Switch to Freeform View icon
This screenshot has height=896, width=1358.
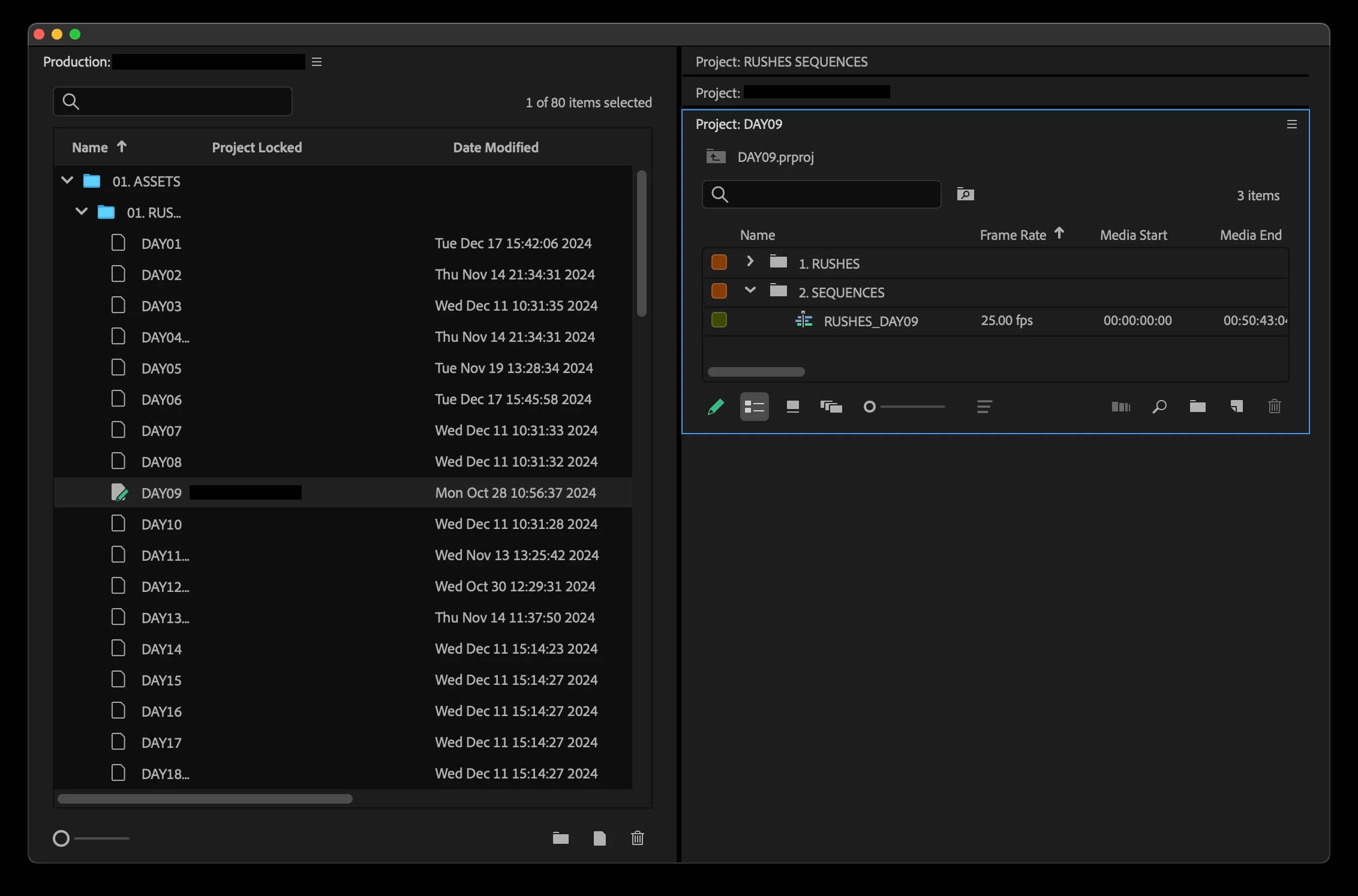click(831, 407)
